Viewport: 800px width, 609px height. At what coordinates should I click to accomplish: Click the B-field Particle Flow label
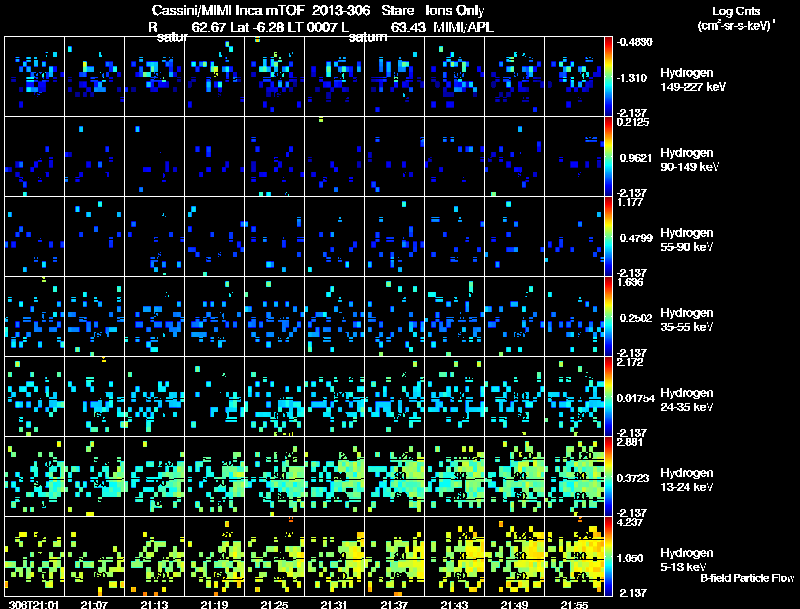pyautogui.click(x=747, y=578)
